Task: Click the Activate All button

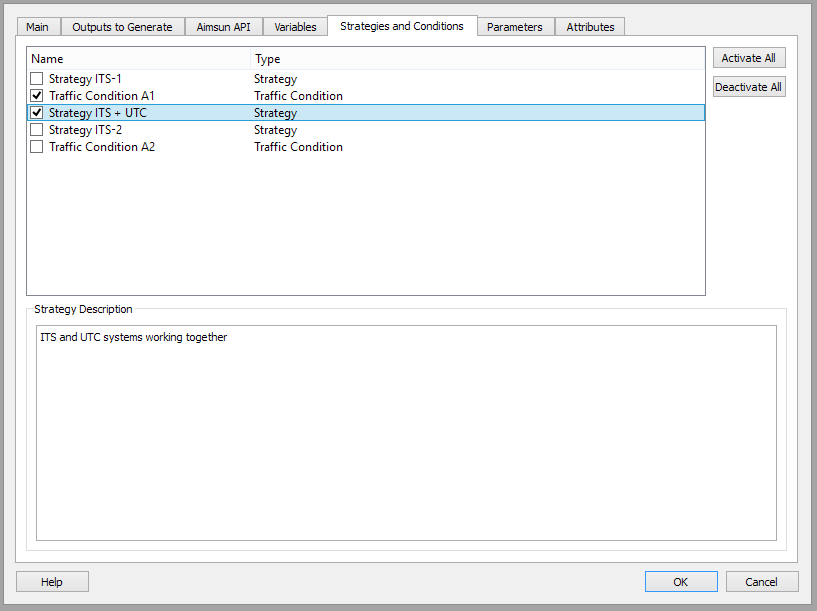Action: pos(748,59)
